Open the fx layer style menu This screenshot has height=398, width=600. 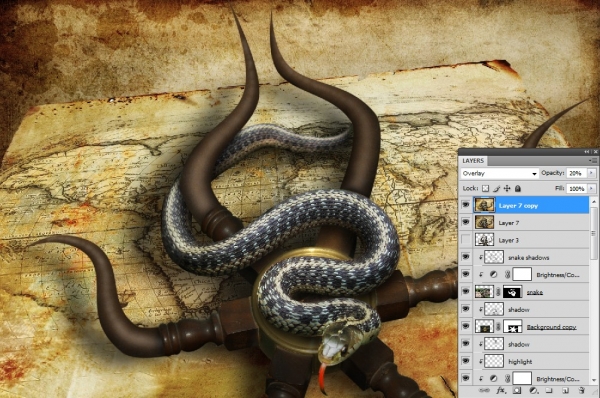point(501,390)
